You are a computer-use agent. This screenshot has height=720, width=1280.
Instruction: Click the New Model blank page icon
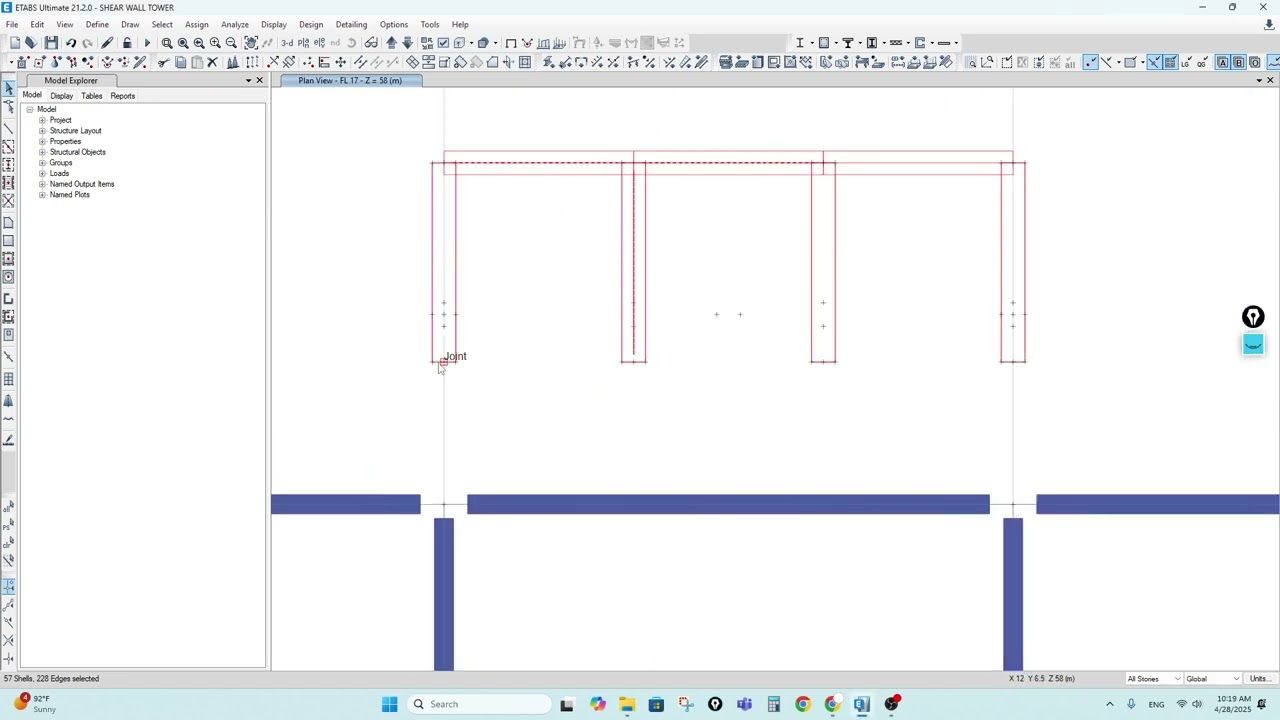pos(15,43)
